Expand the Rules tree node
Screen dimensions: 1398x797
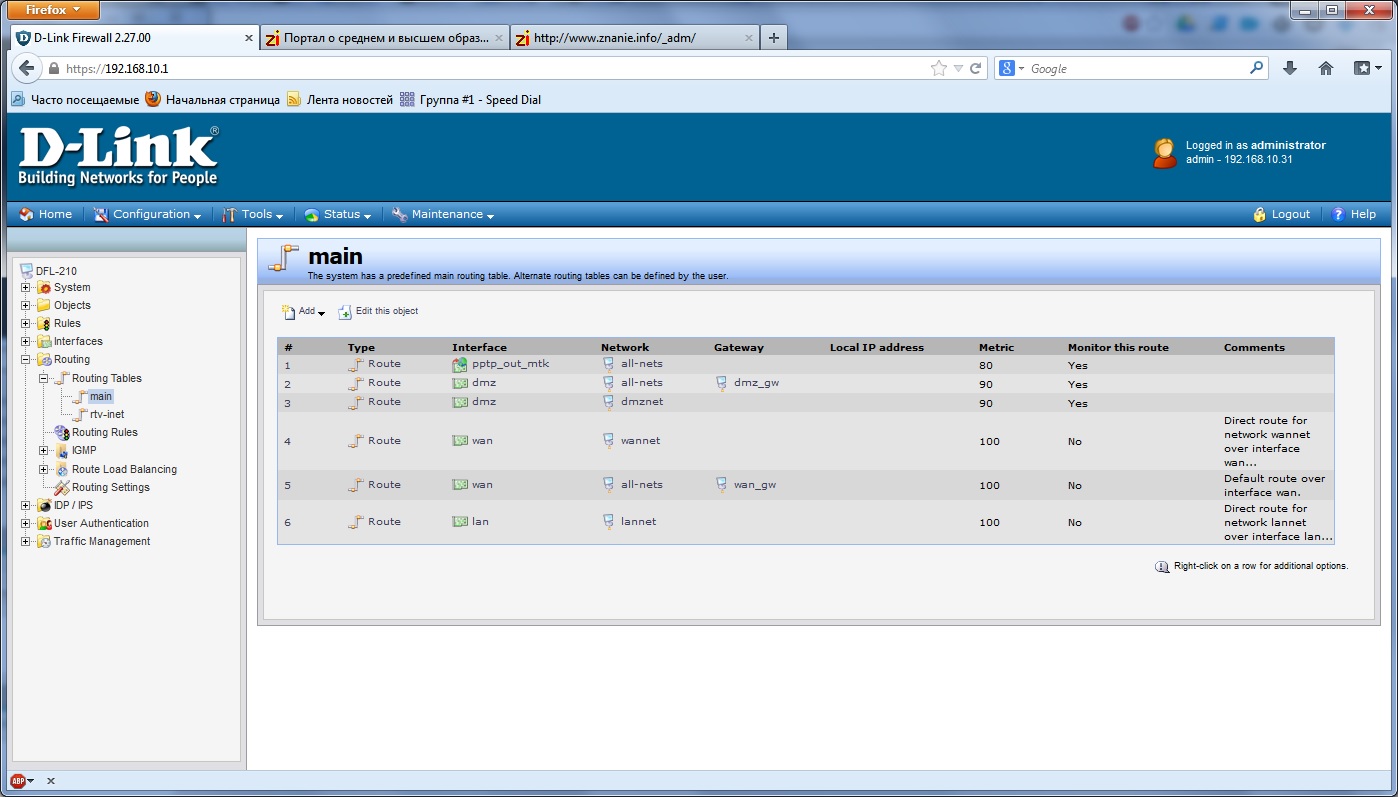[26, 323]
